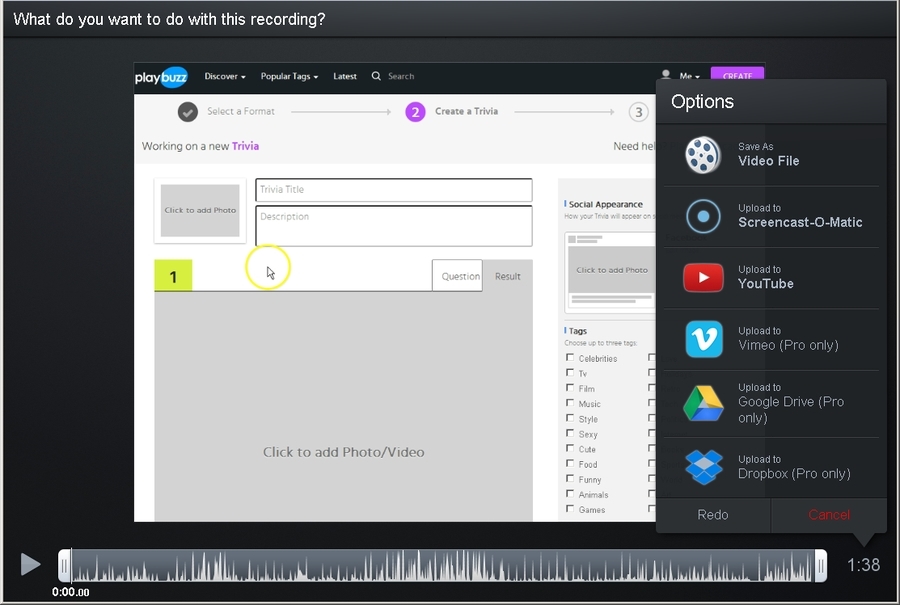The height and width of the screenshot is (605, 900).
Task: Check the Funny tag checkbox
Action: [x=570, y=478]
